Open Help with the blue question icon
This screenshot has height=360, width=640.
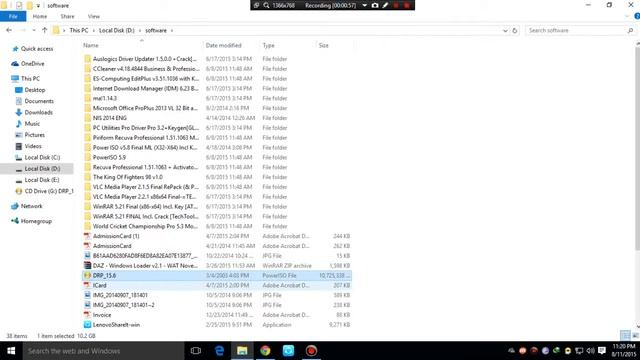637,16
